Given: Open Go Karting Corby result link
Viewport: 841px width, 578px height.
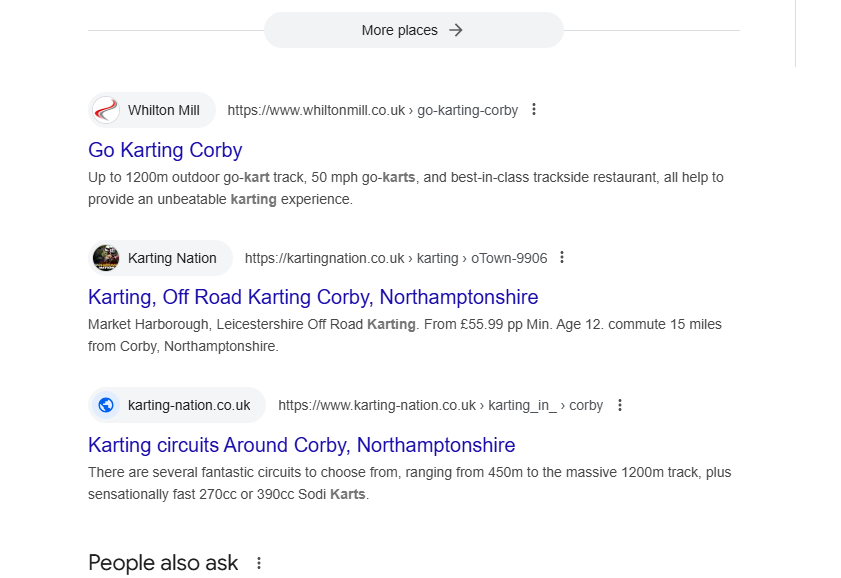Looking at the screenshot, I should 165,150.
